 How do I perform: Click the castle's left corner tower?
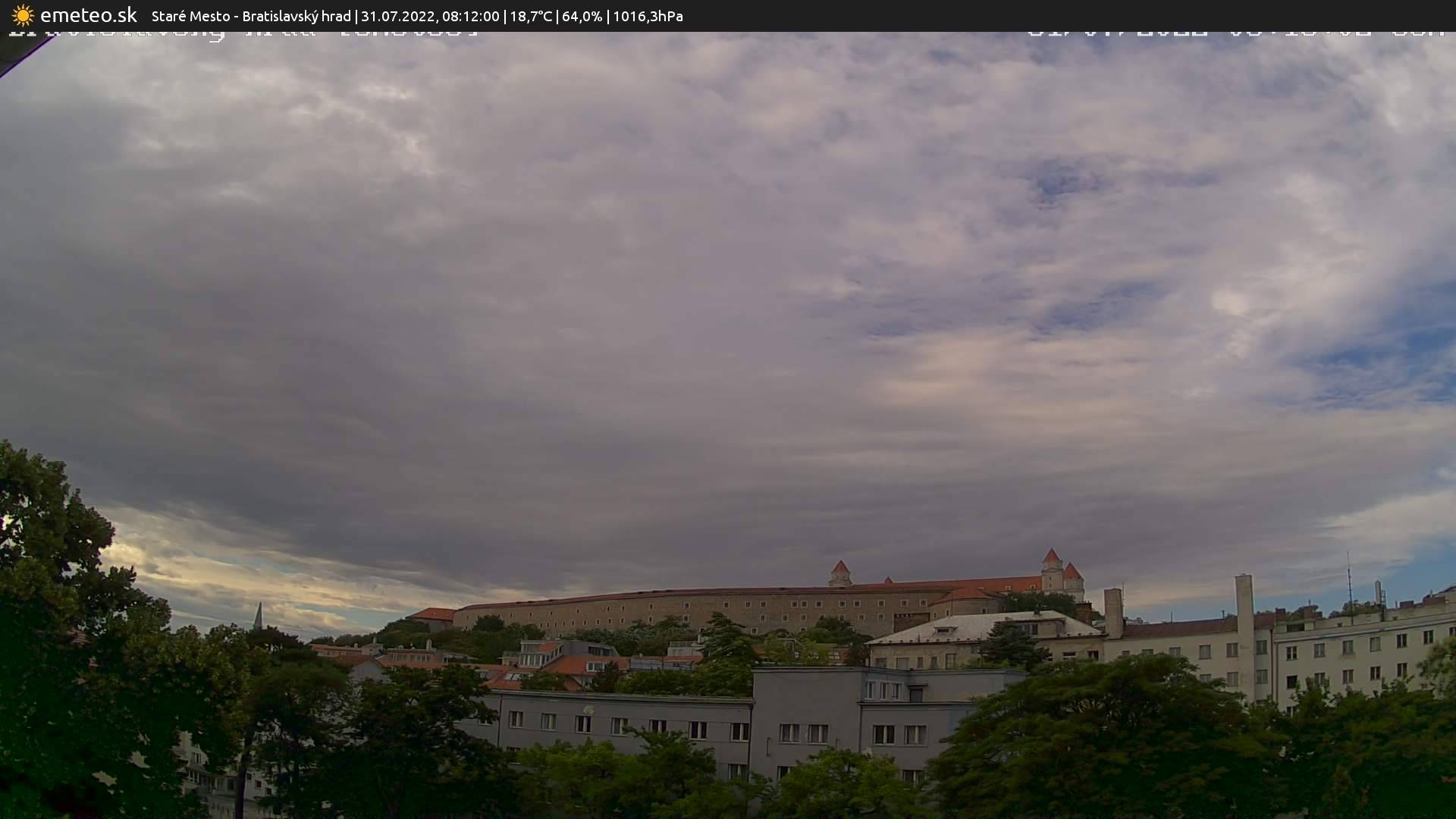(x=839, y=573)
